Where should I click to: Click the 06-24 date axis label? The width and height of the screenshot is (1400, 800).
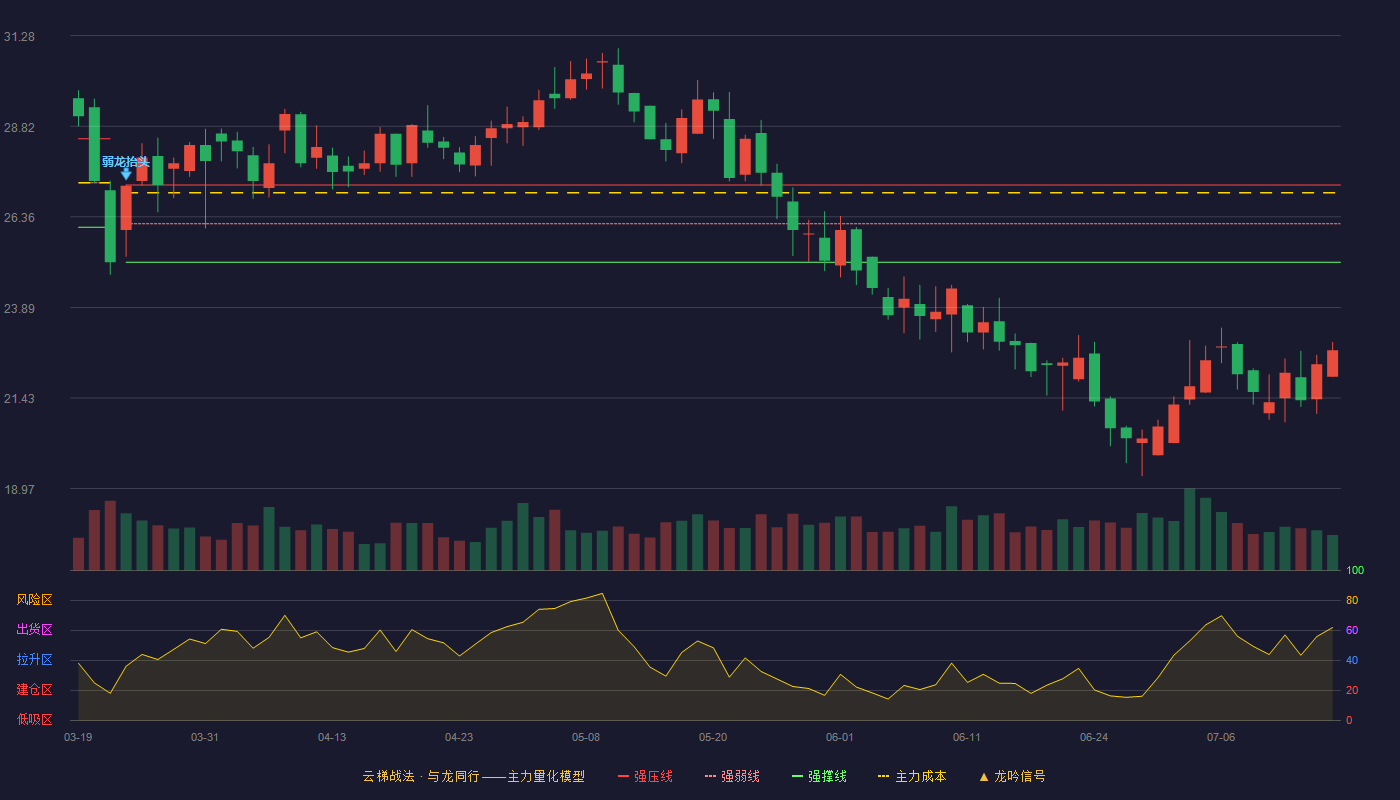point(1094,737)
